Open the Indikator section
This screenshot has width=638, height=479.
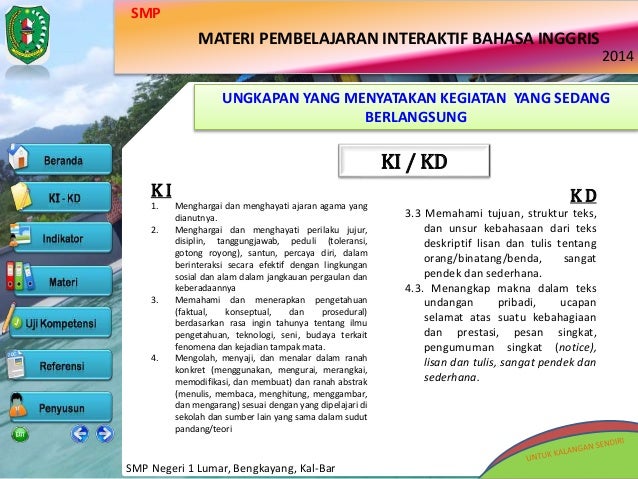coord(63,238)
